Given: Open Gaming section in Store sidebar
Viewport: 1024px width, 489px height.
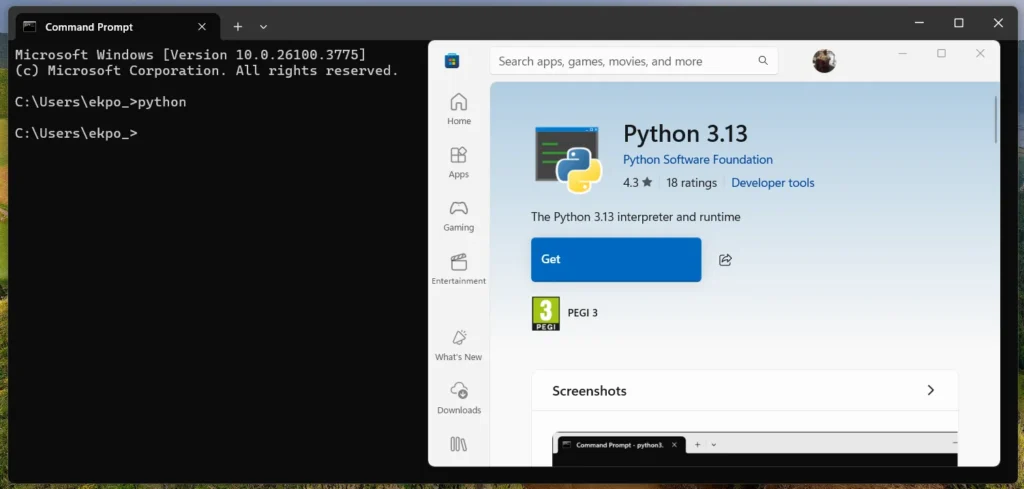Looking at the screenshot, I should coord(458,216).
